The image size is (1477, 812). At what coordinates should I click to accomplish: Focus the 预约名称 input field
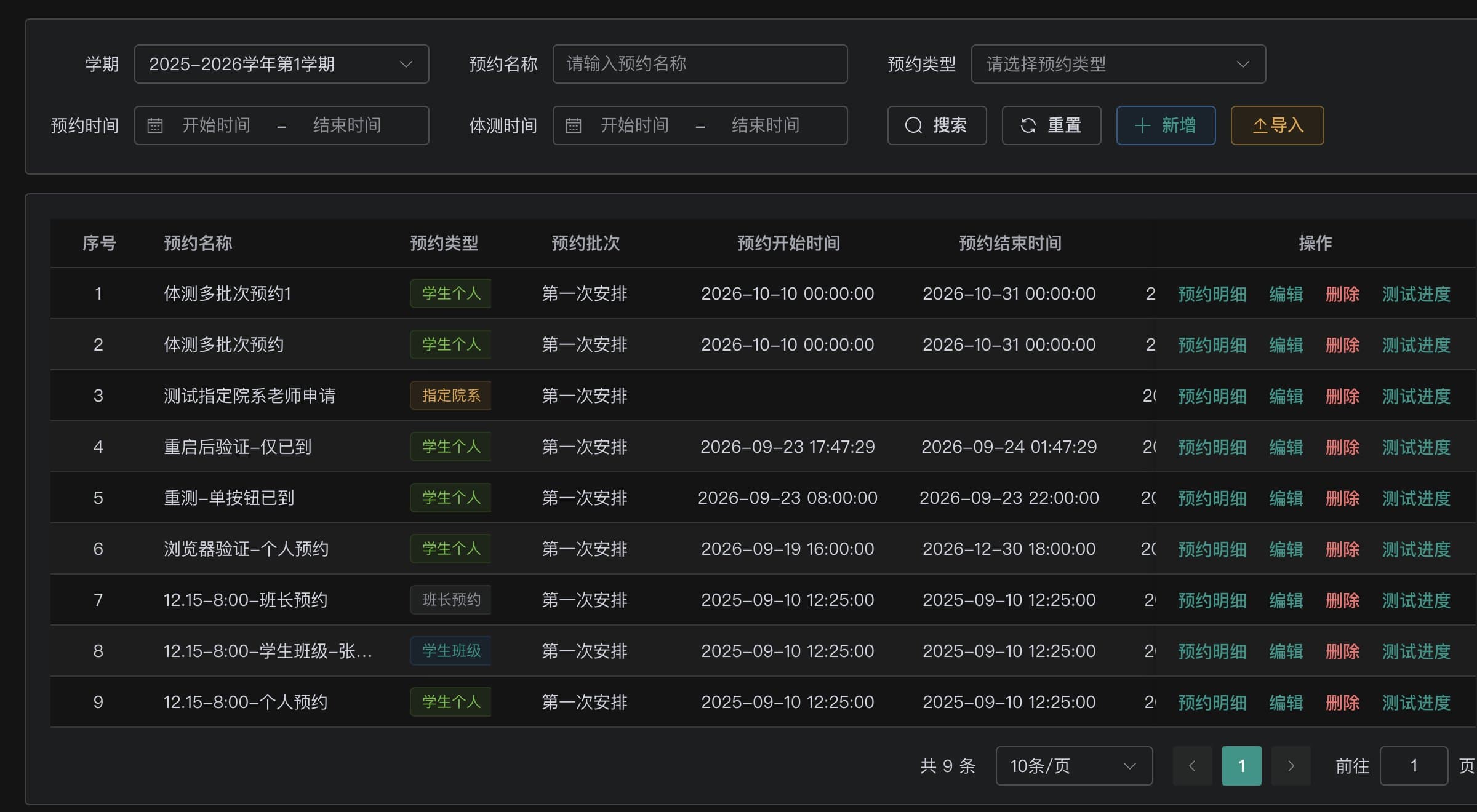(x=700, y=64)
